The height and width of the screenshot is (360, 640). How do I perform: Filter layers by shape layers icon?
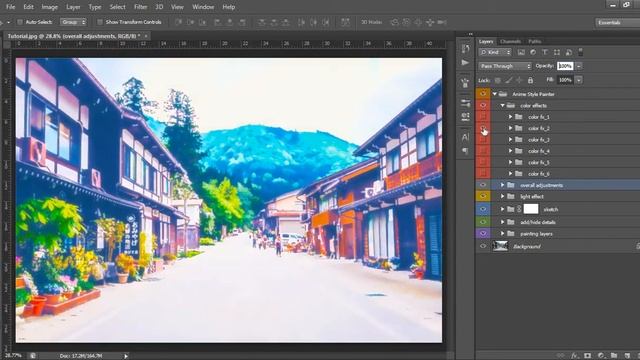[x=557, y=52]
